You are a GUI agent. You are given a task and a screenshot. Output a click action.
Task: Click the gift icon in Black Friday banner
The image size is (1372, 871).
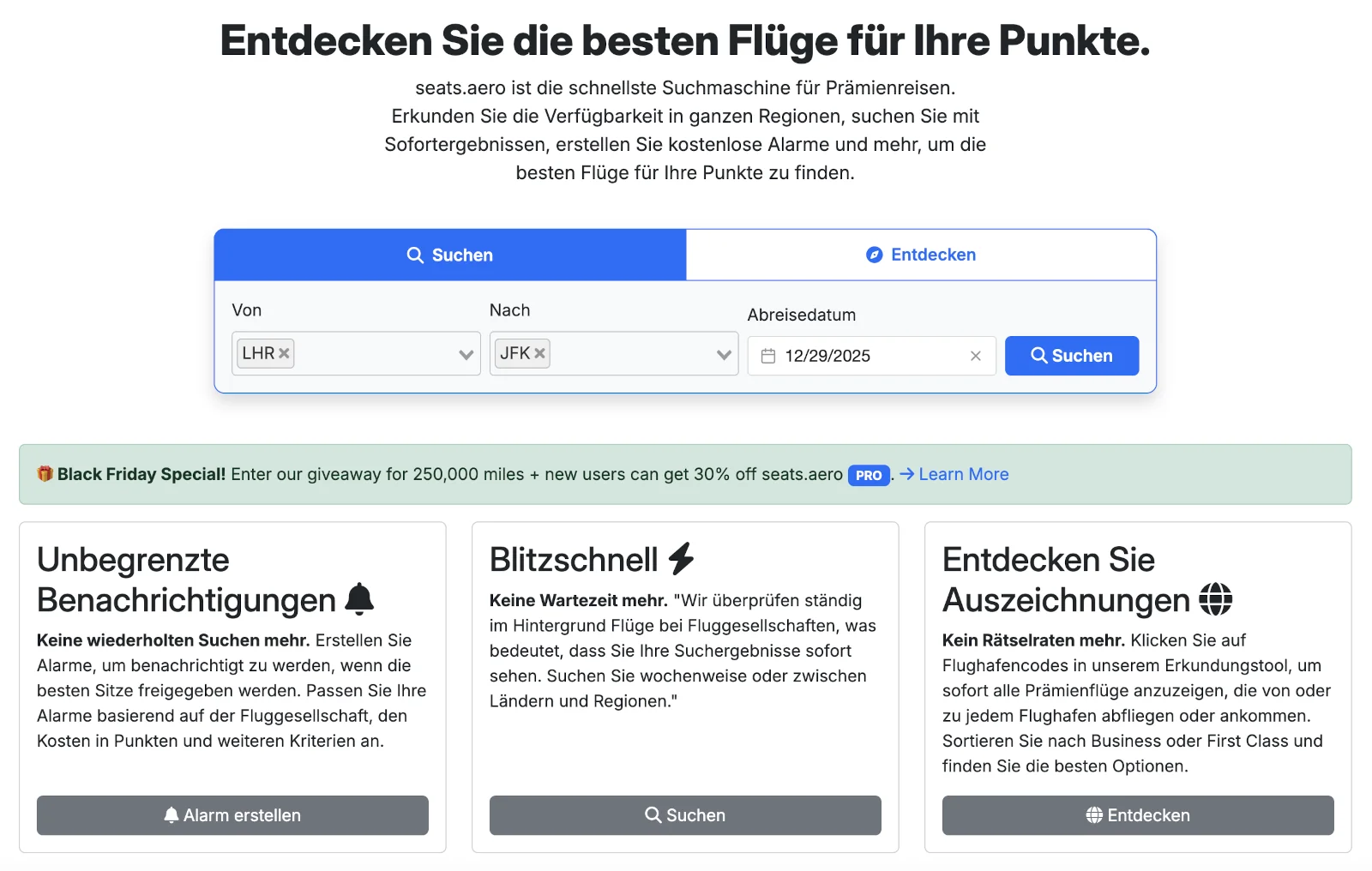tap(45, 474)
